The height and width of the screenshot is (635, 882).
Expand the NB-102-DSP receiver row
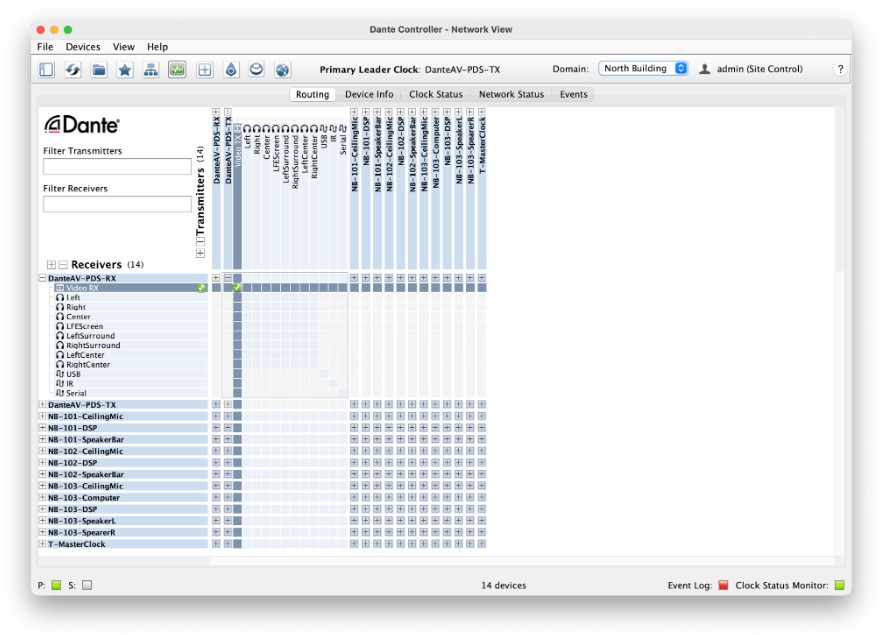click(x=42, y=462)
